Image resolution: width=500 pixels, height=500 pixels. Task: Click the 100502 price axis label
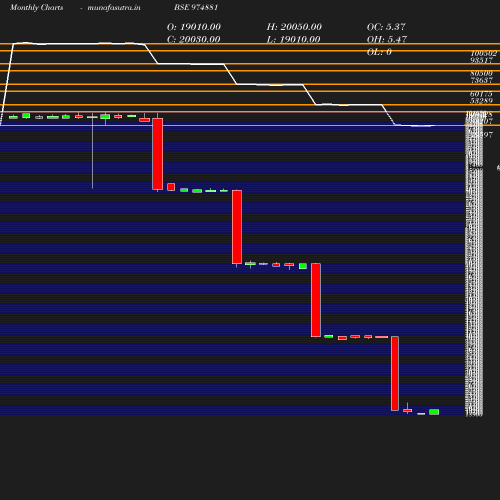484,53
